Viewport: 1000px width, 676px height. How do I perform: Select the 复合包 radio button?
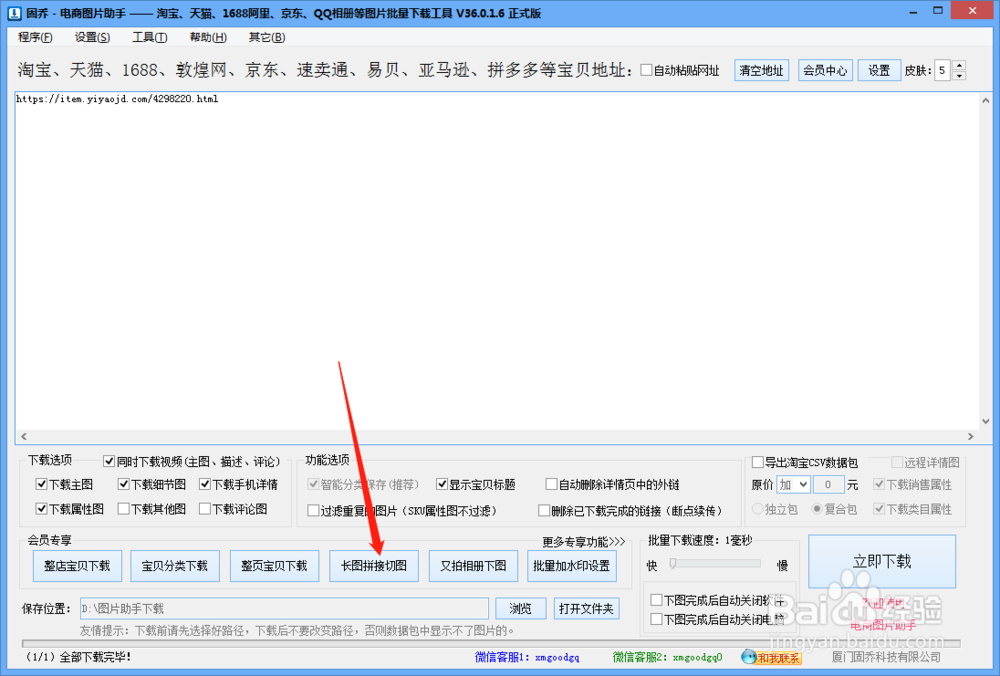[x=817, y=509]
